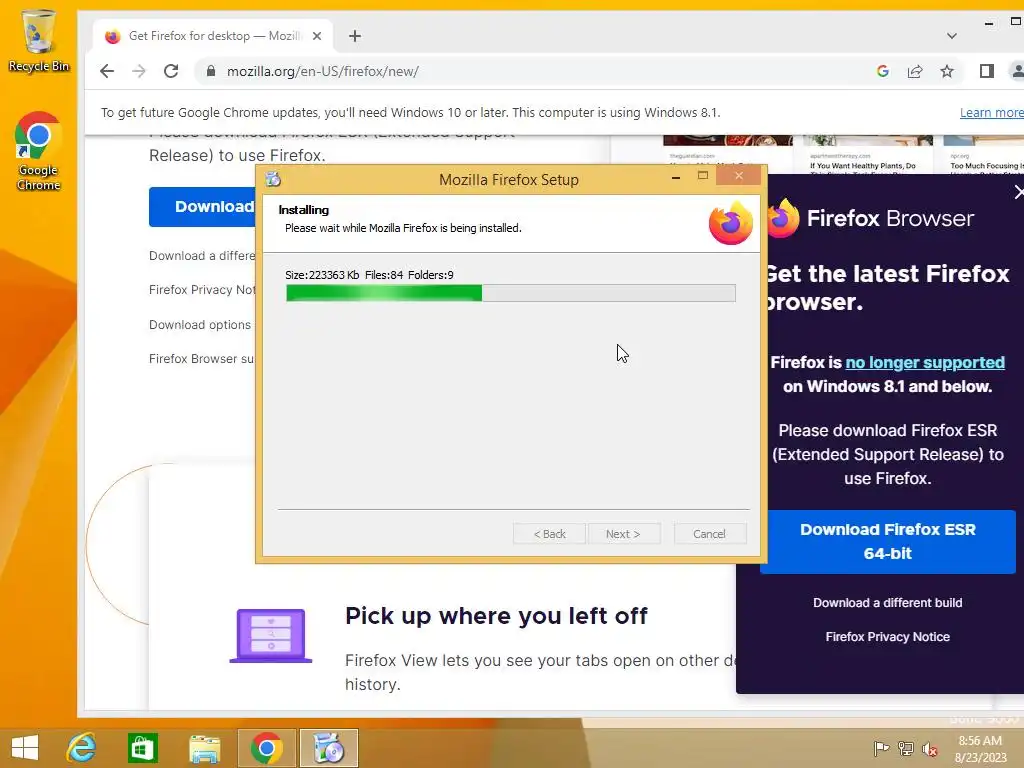Viewport: 1024px width, 768px height.
Task: Switch to Chrome on the taskbar
Action: click(x=266, y=748)
